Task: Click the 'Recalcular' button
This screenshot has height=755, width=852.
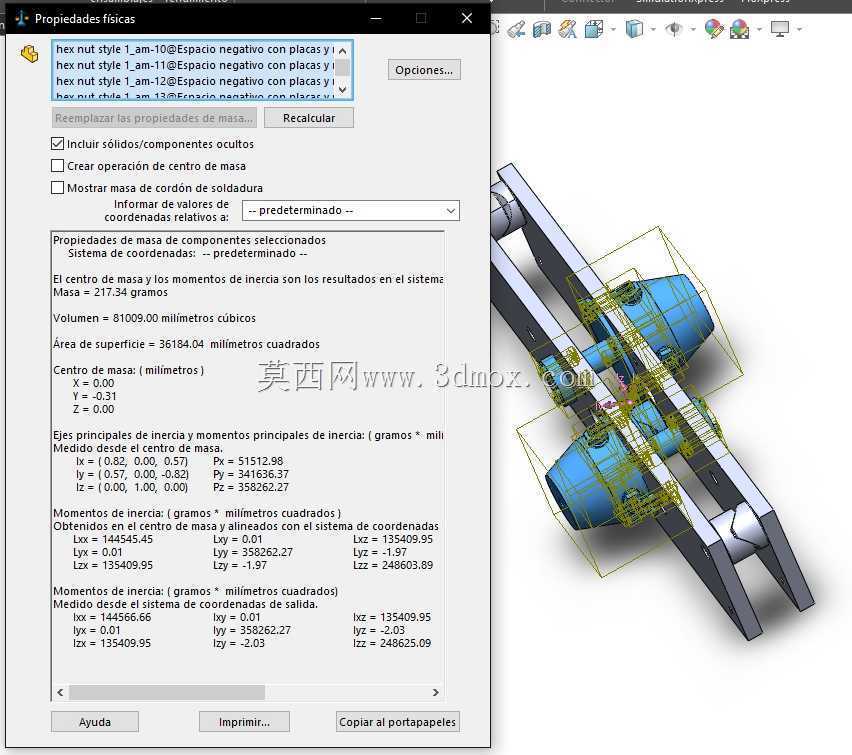Action: click(309, 118)
